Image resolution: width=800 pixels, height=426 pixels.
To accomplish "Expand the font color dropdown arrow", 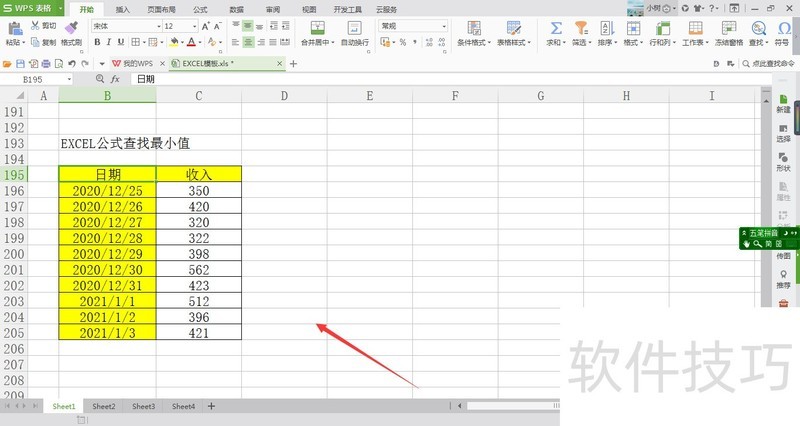I will 200,42.
